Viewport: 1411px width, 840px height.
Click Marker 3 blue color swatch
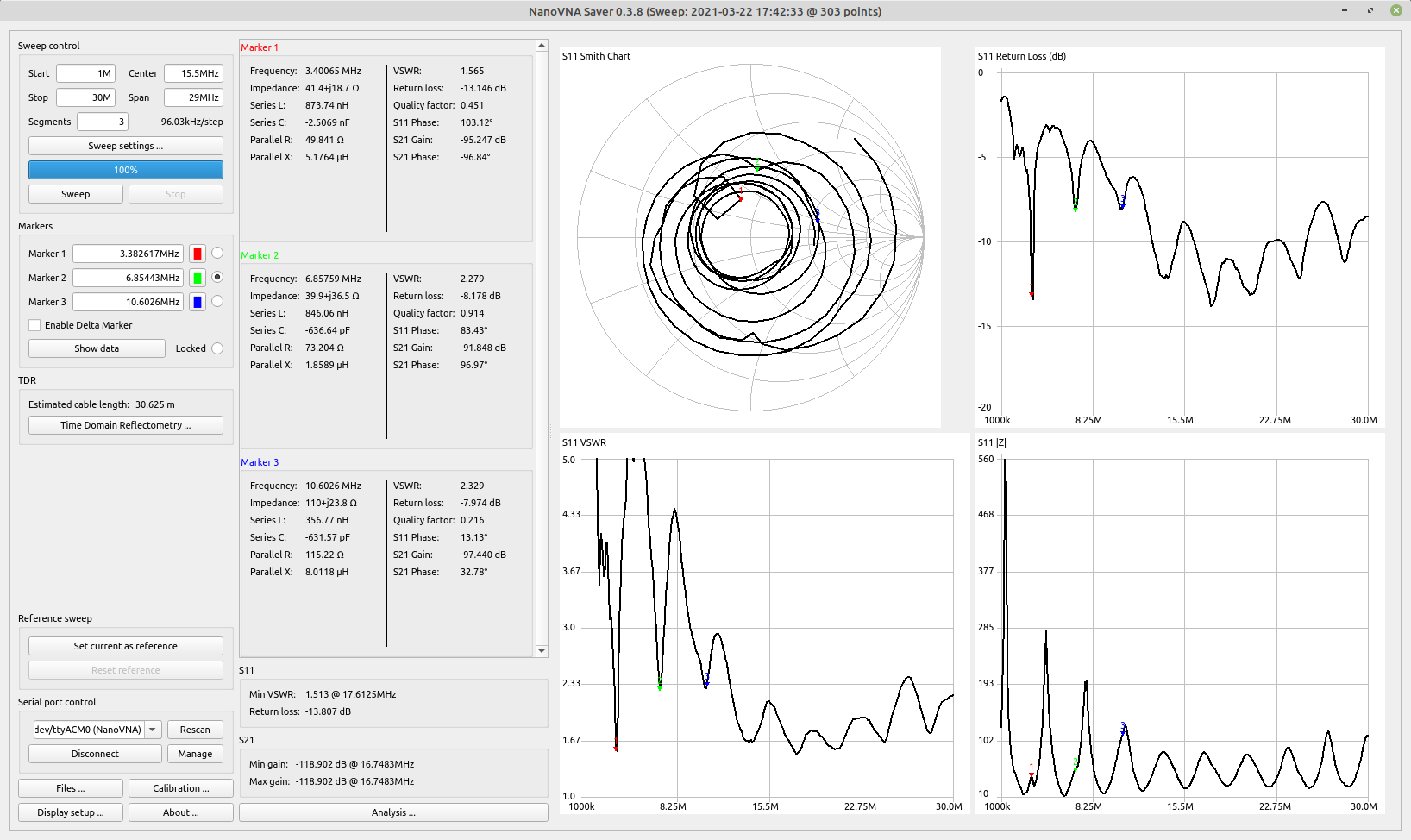[x=198, y=302]
